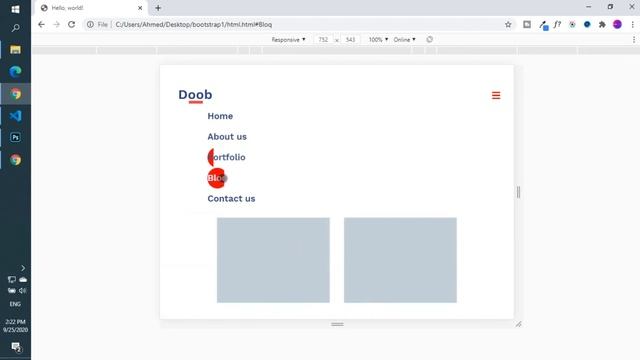
Task: Switch to Visual Studio Code
Action: [x=16, y=116]
